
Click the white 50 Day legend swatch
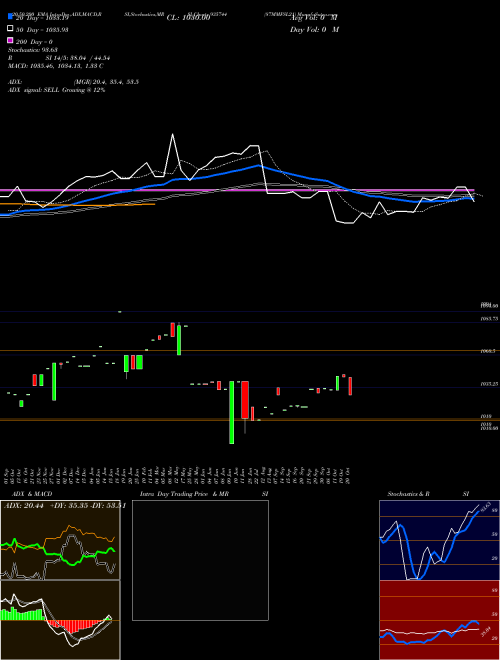coord(11,29)
